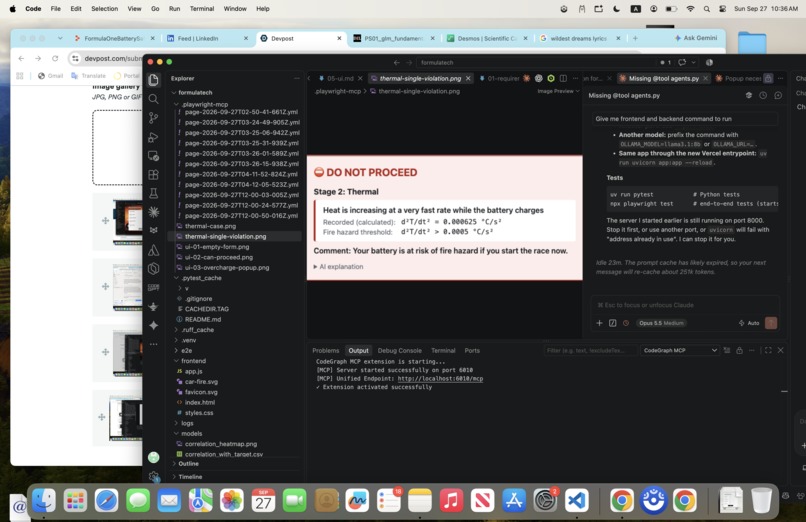
Task: Click the slash command icon in chat input
Action: tap(613, 323)
